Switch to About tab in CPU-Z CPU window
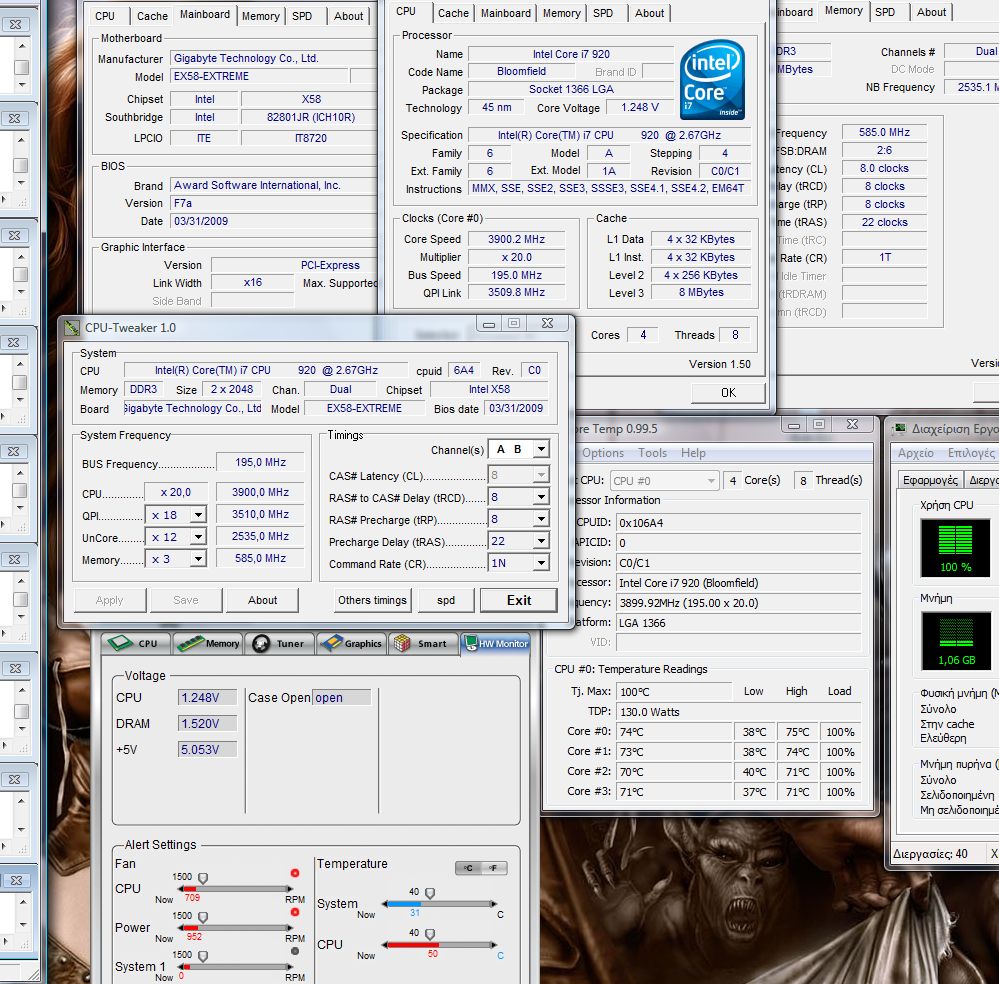This screenshot has height=984, width=999. [x=649, y=13]
